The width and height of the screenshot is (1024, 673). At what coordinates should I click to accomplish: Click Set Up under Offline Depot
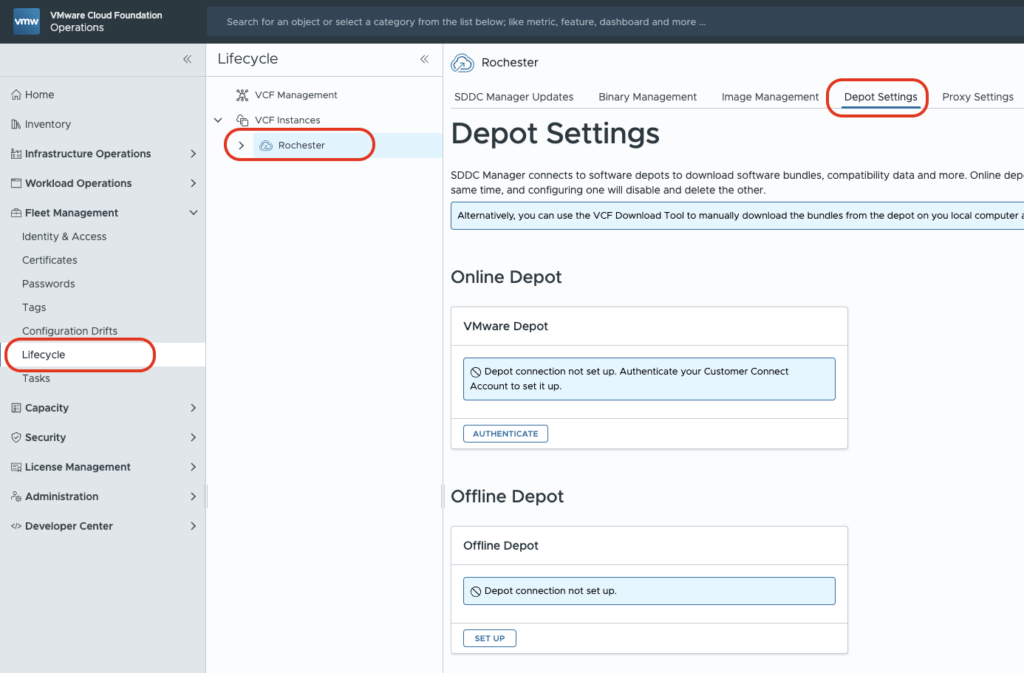(x=489, y=638)
